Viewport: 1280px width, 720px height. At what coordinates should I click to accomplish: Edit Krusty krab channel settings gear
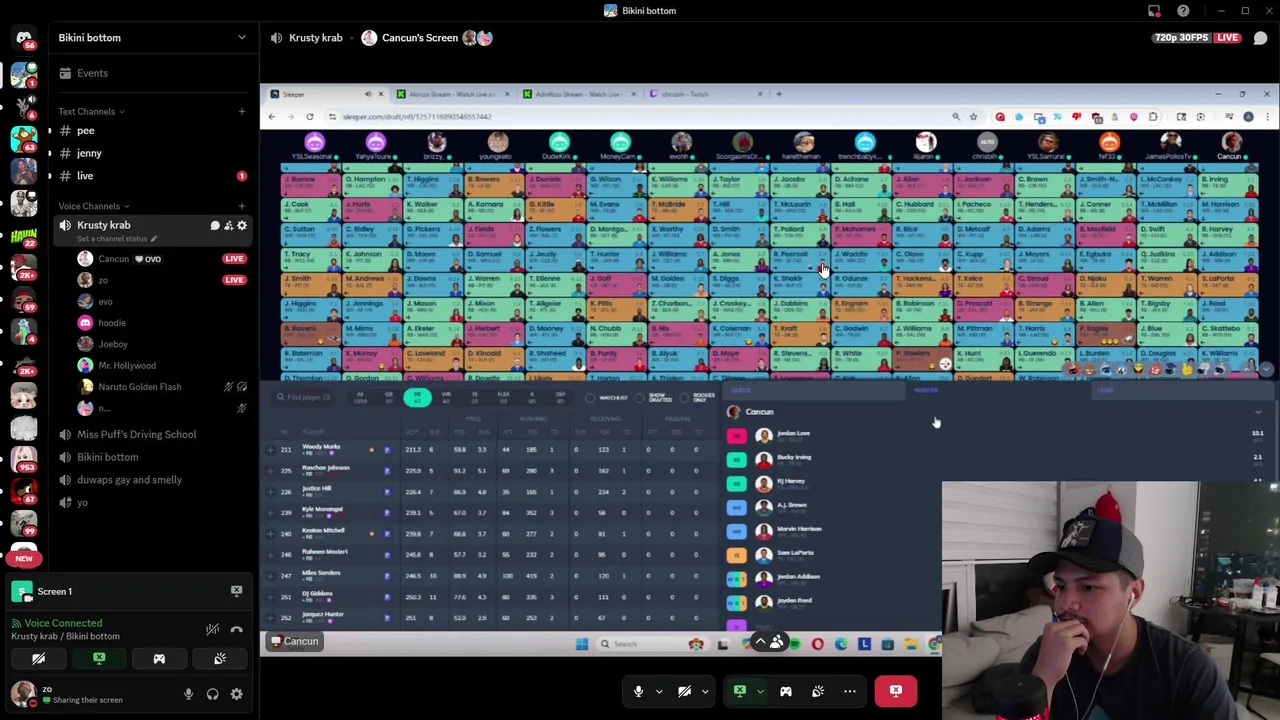pyautogui.click(x=241, y=226)
